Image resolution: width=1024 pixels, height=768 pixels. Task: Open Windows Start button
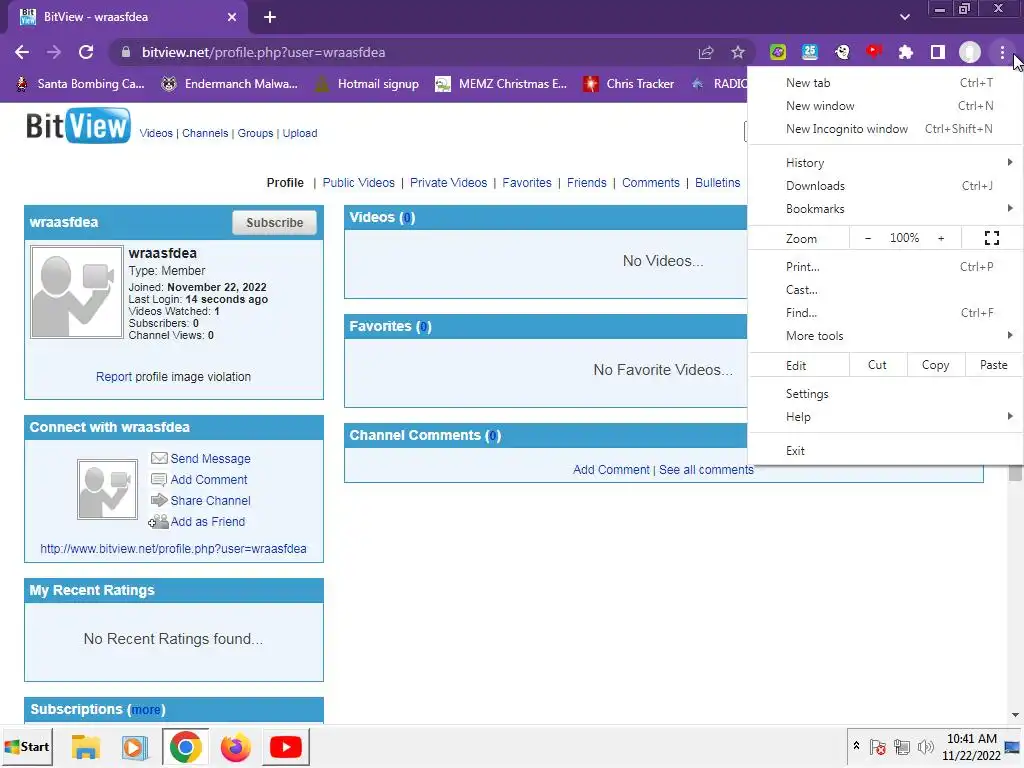27,746
